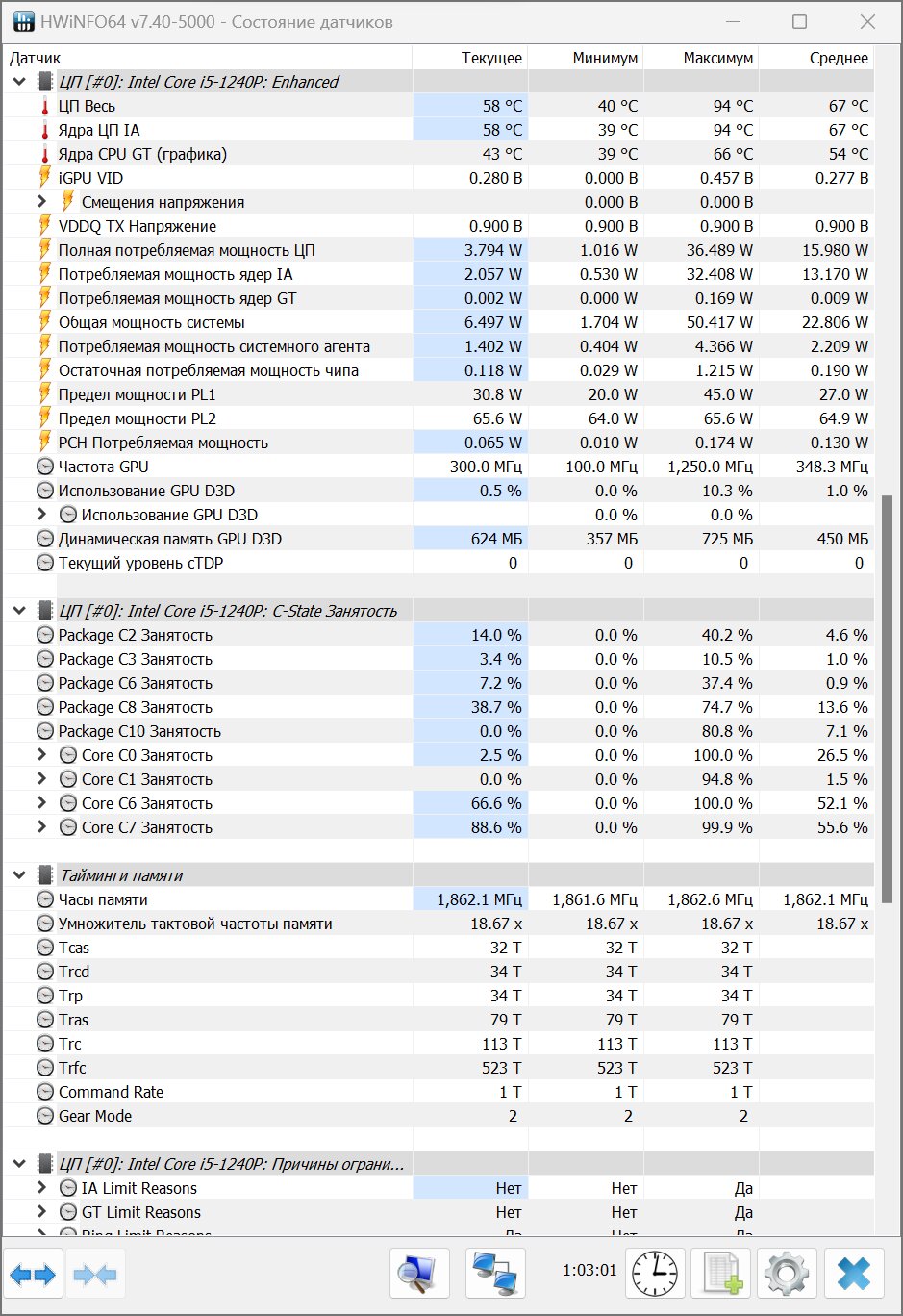Click the shrink layout arrows button

(x=94, y=1275)
